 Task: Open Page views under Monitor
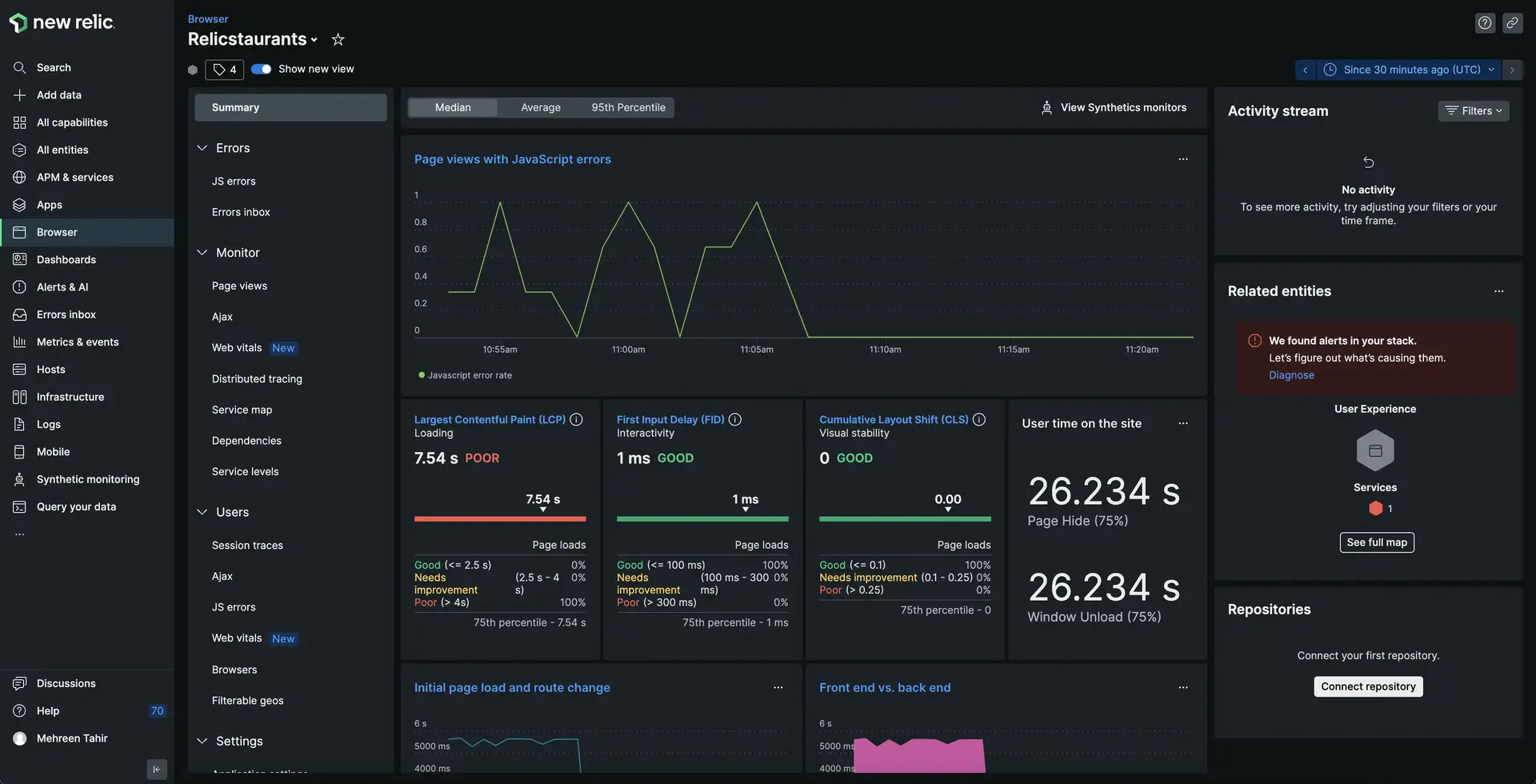(x=239, y=286)
